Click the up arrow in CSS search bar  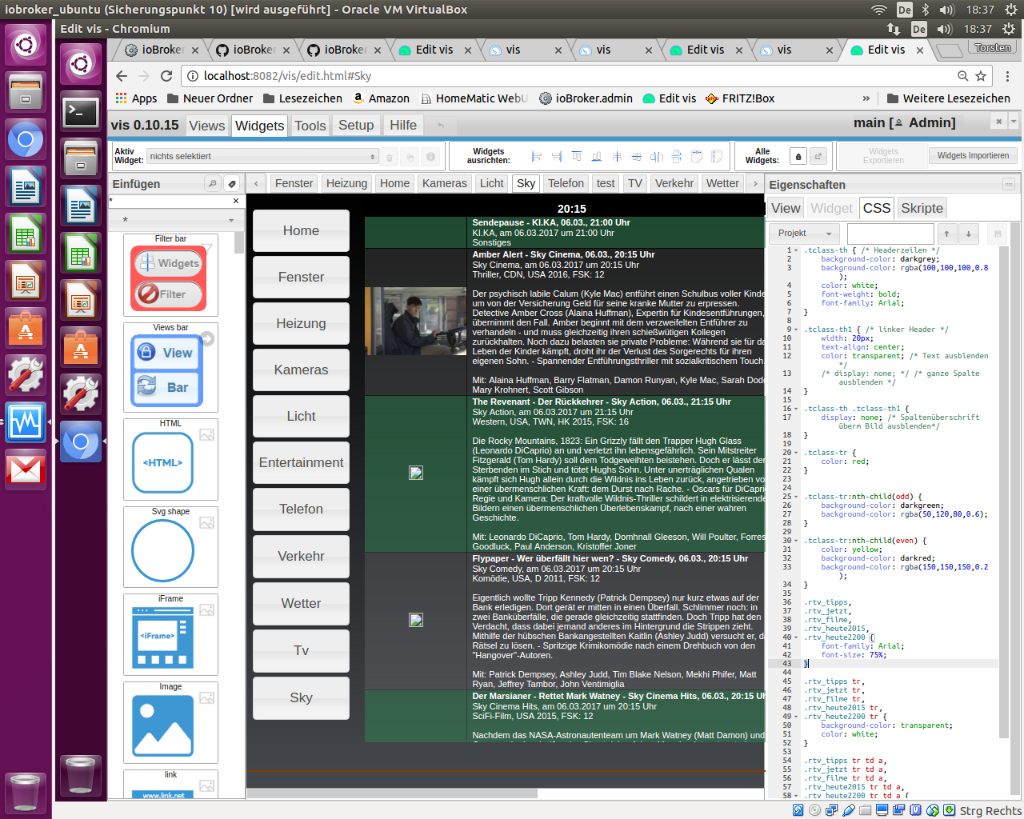(x=947, y=234)
